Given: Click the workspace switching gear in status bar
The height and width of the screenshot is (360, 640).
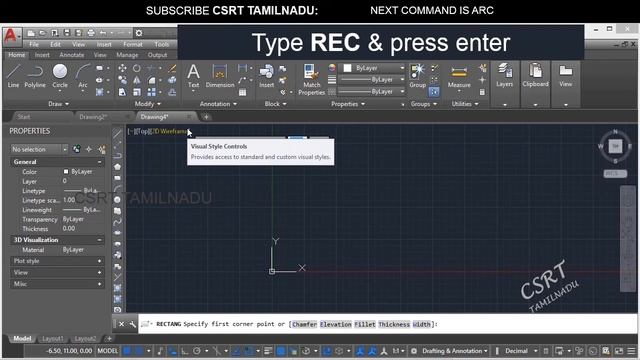Looking at the screenshot, I should pos(413,351).
